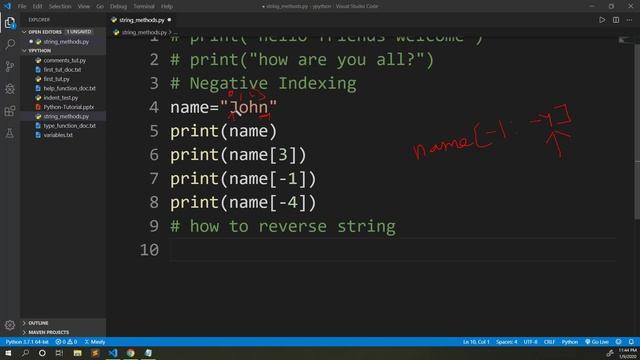Open first_tut_doc.txt file
Viewport: 640px width, 360px height.
coord(62,70)
